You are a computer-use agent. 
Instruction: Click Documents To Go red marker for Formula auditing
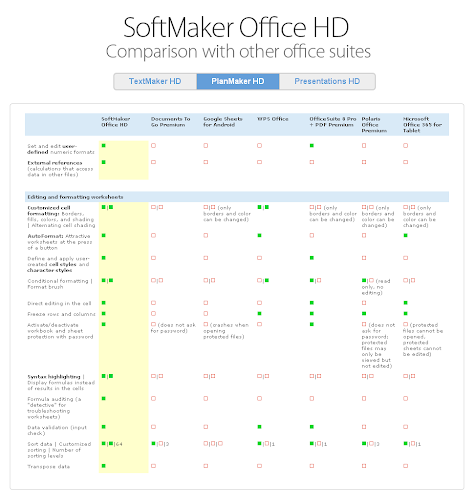(153, 398)
